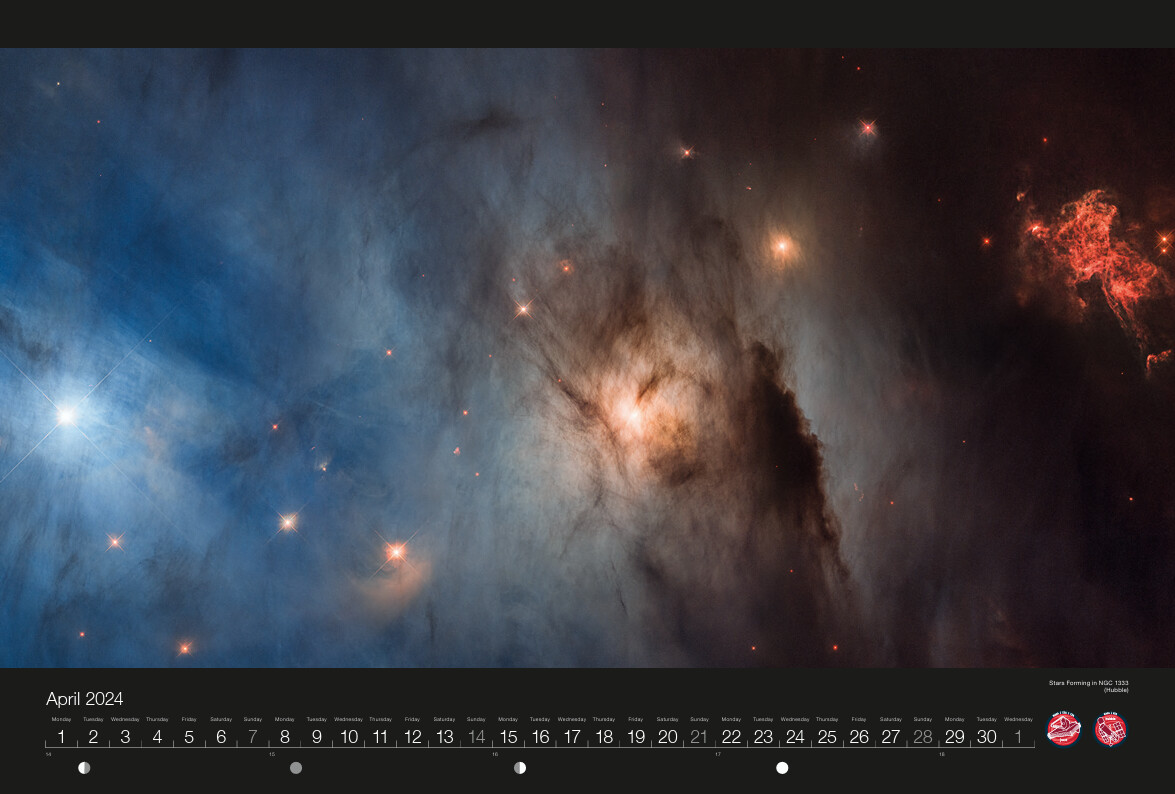1175x794 pixels.
Task: Click the left red round badge logo
Action: point(1063,729)
